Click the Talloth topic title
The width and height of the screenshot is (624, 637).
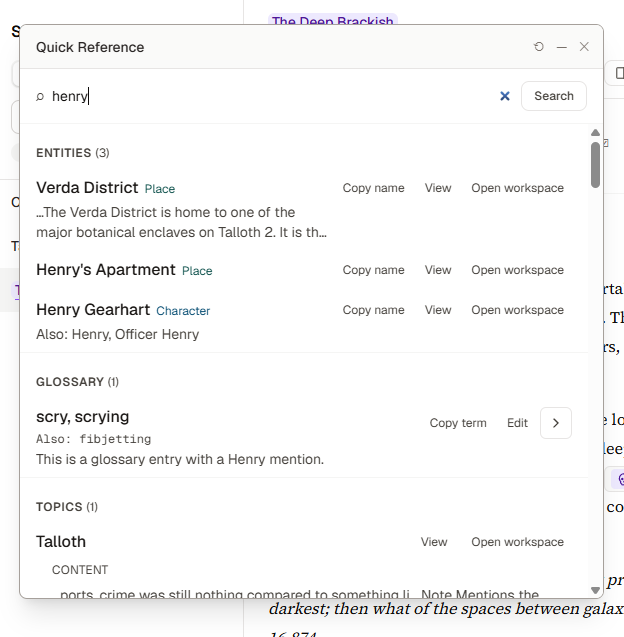click(61, 542)
